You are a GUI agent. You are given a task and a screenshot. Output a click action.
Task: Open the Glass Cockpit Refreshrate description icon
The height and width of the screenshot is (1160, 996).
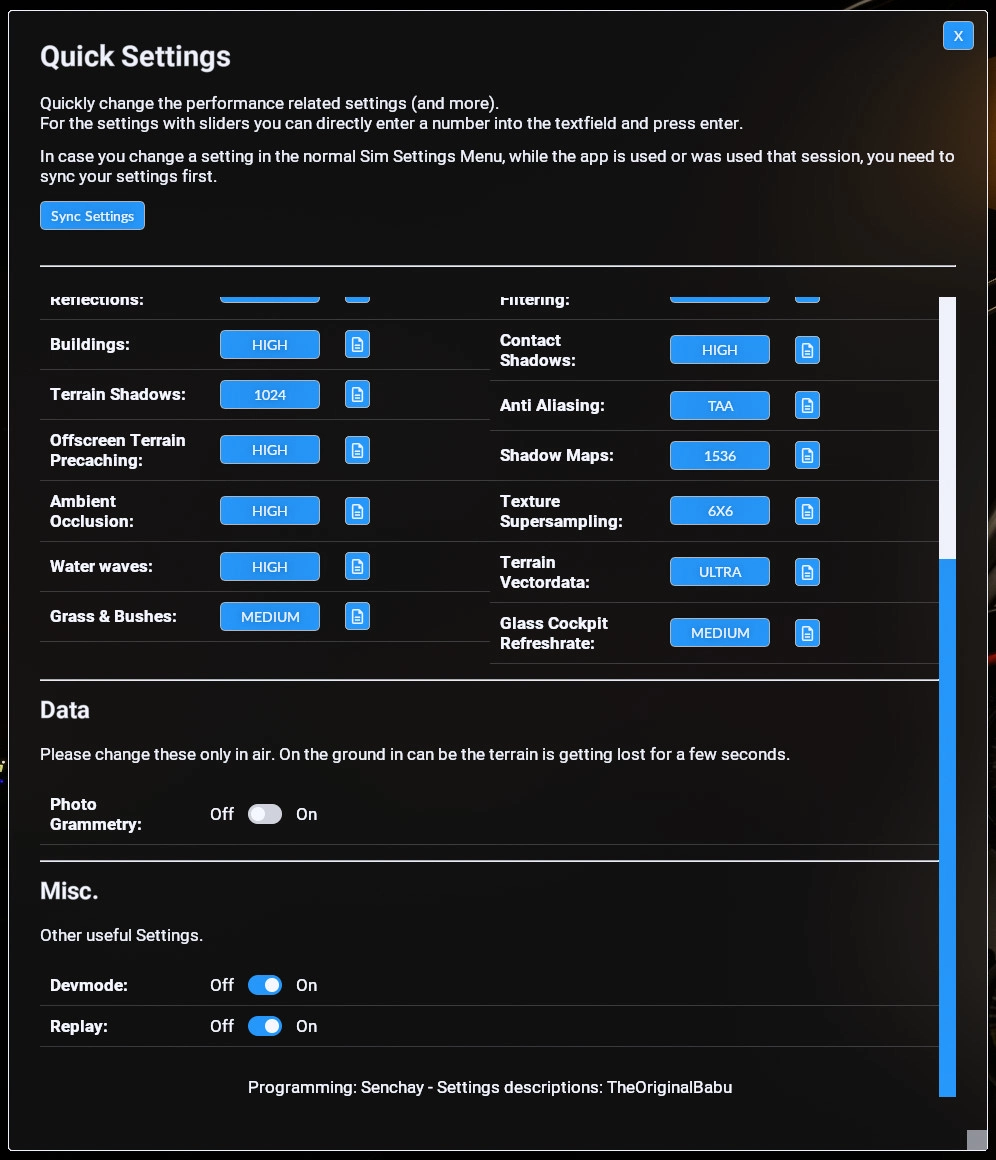coord(807,632)
